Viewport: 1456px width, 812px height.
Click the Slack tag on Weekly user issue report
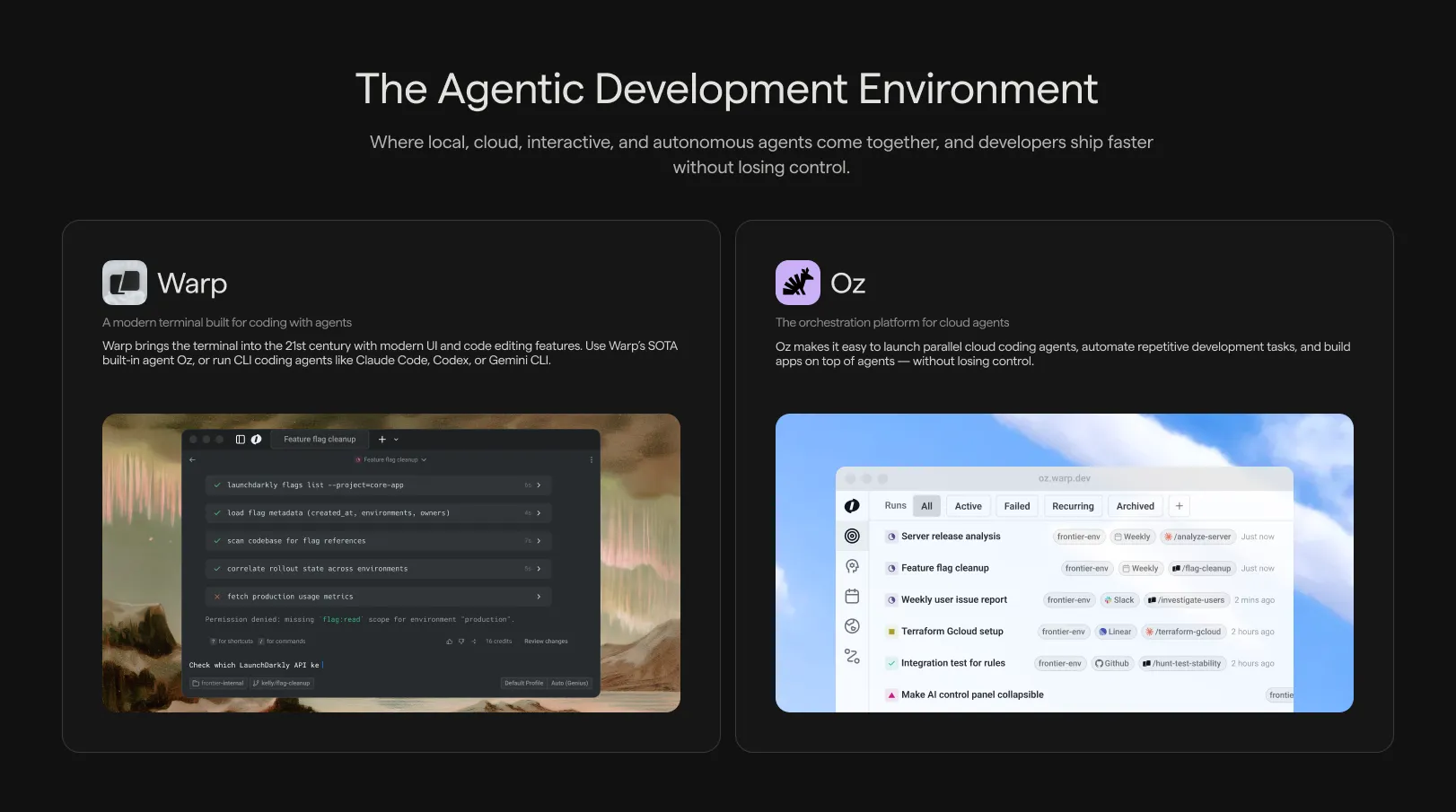[1118, 599]
